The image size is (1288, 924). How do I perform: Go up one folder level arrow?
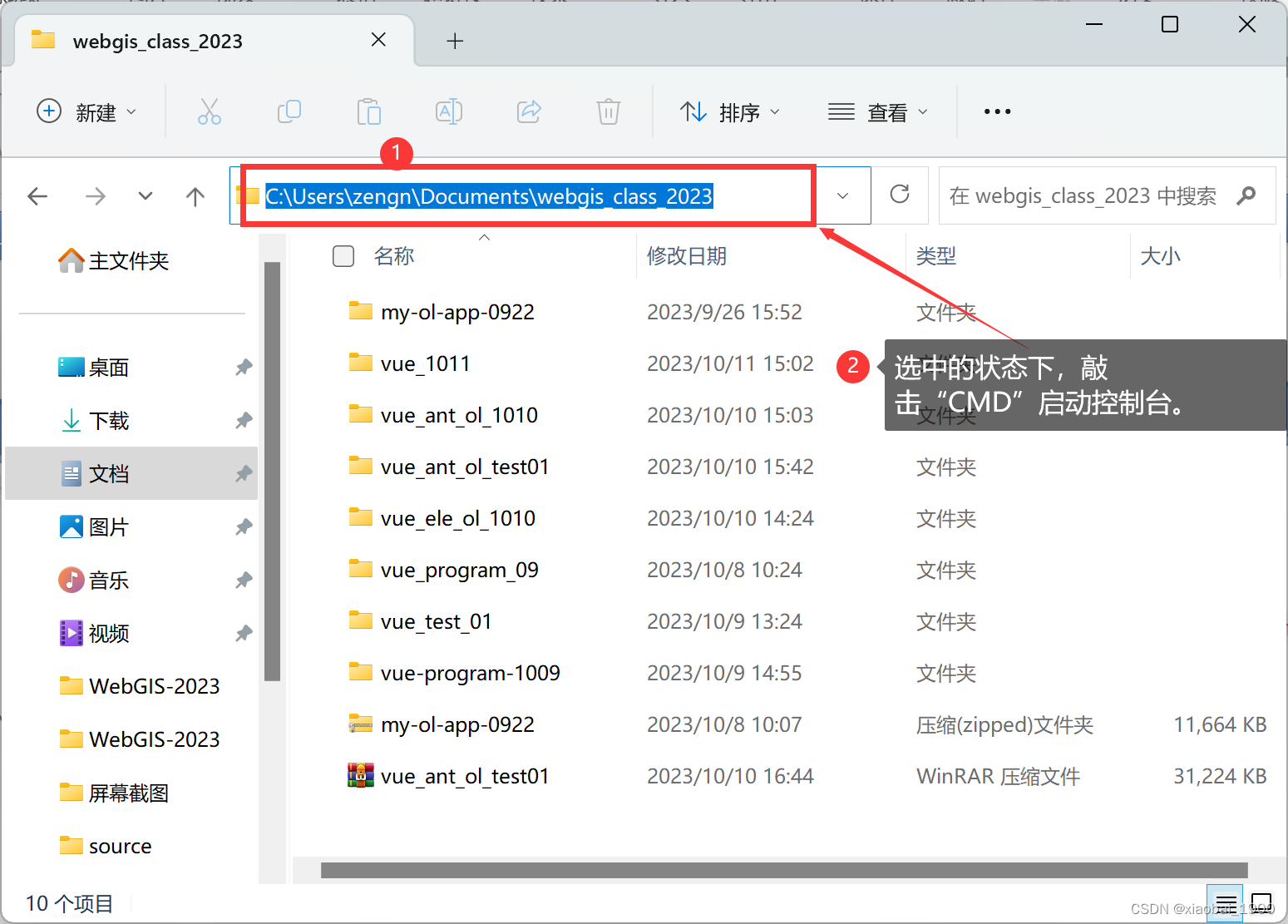point(195,196)
